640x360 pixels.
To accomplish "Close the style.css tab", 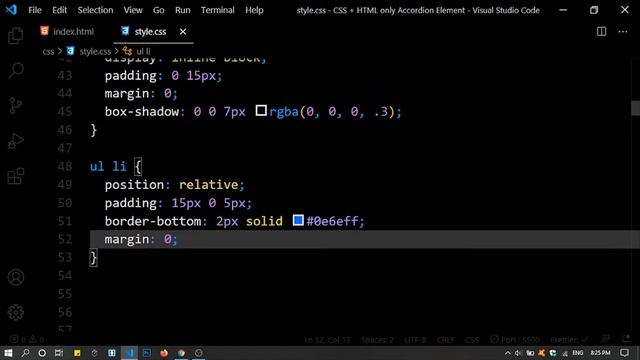I will [183, 31].
